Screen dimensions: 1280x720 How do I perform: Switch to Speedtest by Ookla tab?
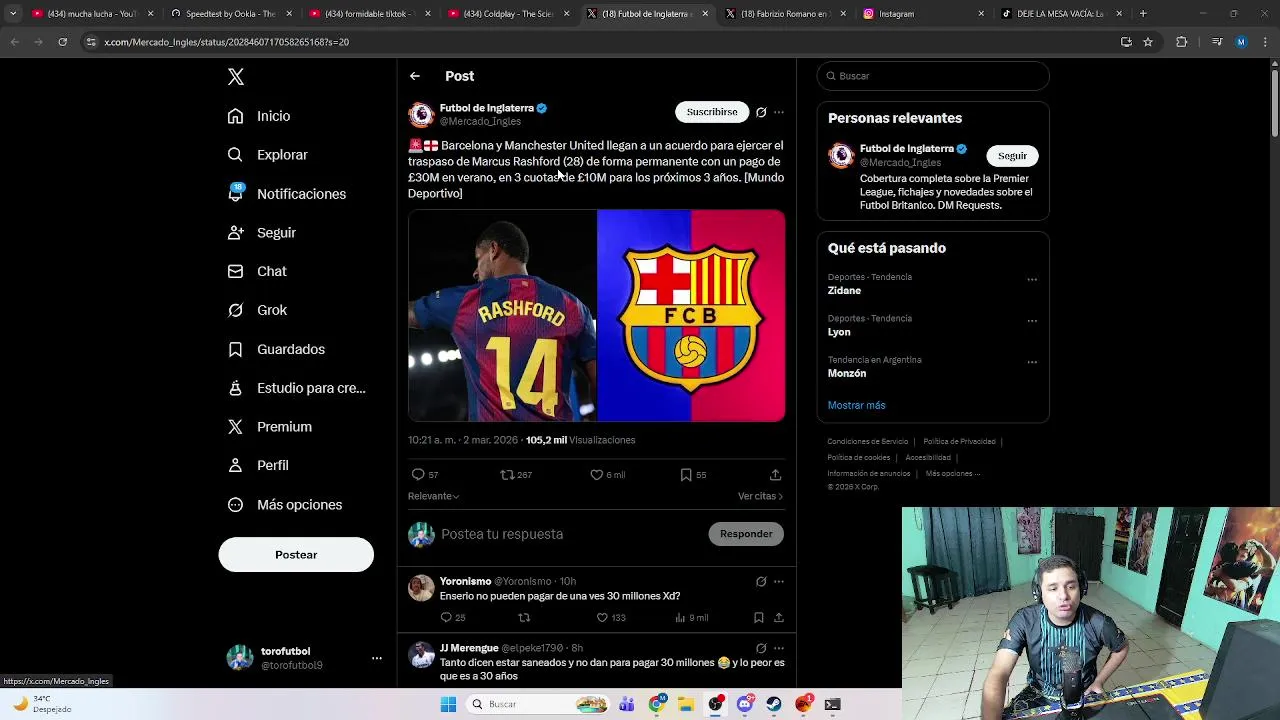tap(230, 14)
